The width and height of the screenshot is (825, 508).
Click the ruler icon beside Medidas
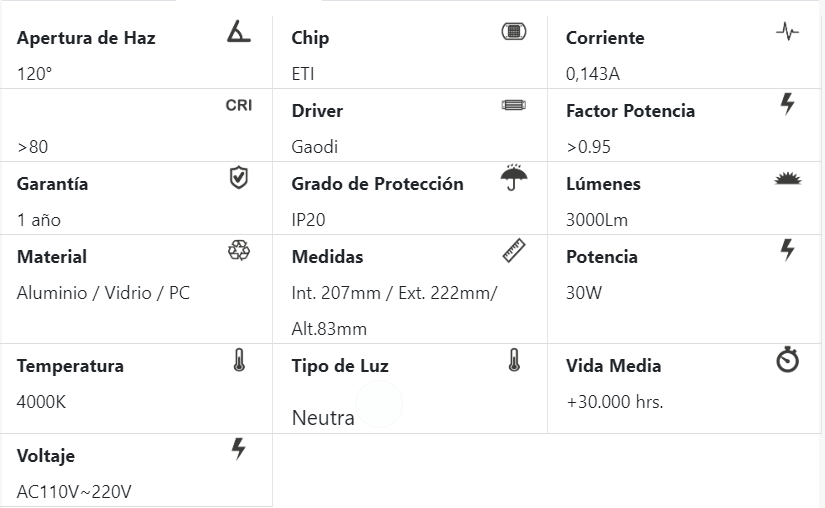[x=514, y=250]
